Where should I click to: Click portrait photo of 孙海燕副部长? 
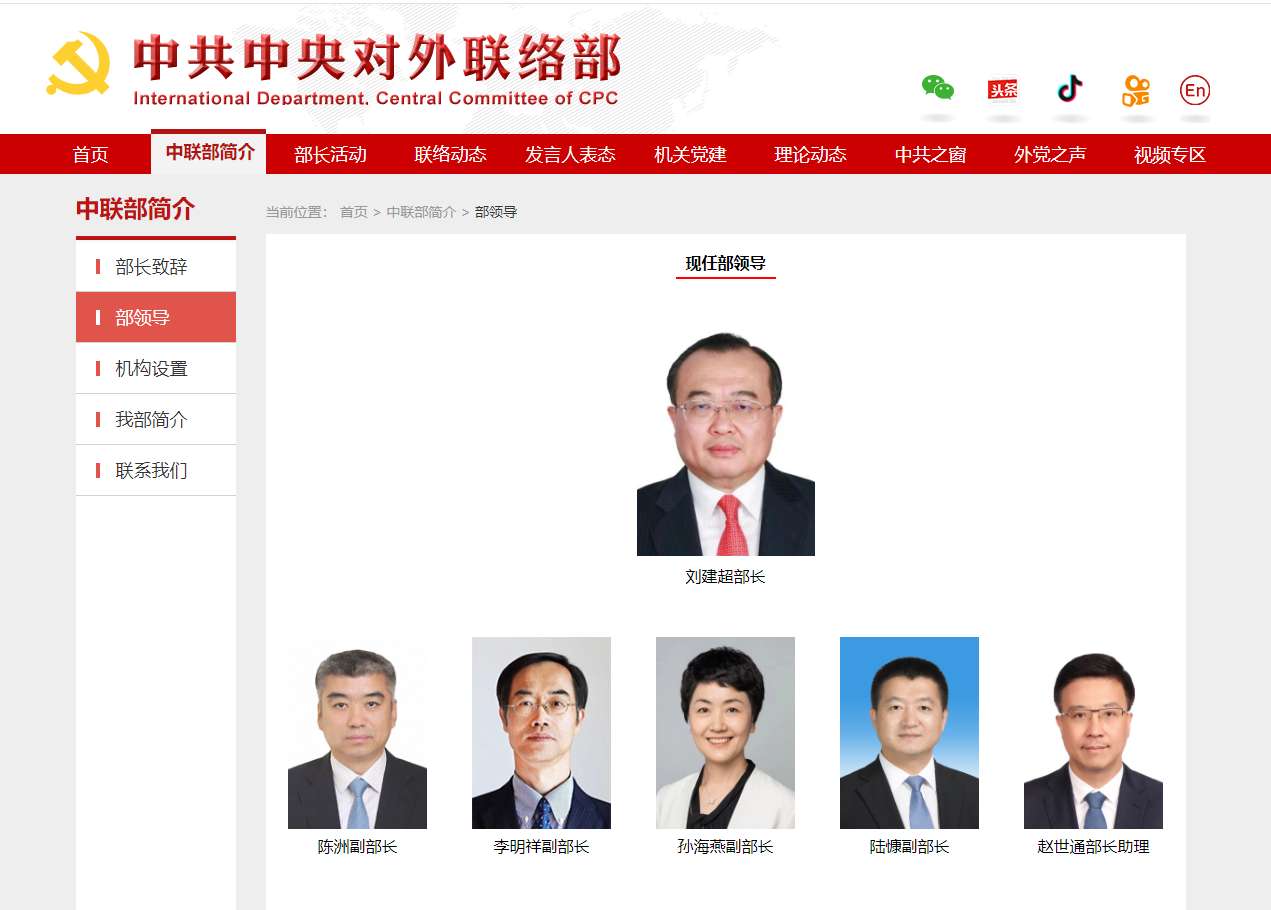click(x=725, y=733)
